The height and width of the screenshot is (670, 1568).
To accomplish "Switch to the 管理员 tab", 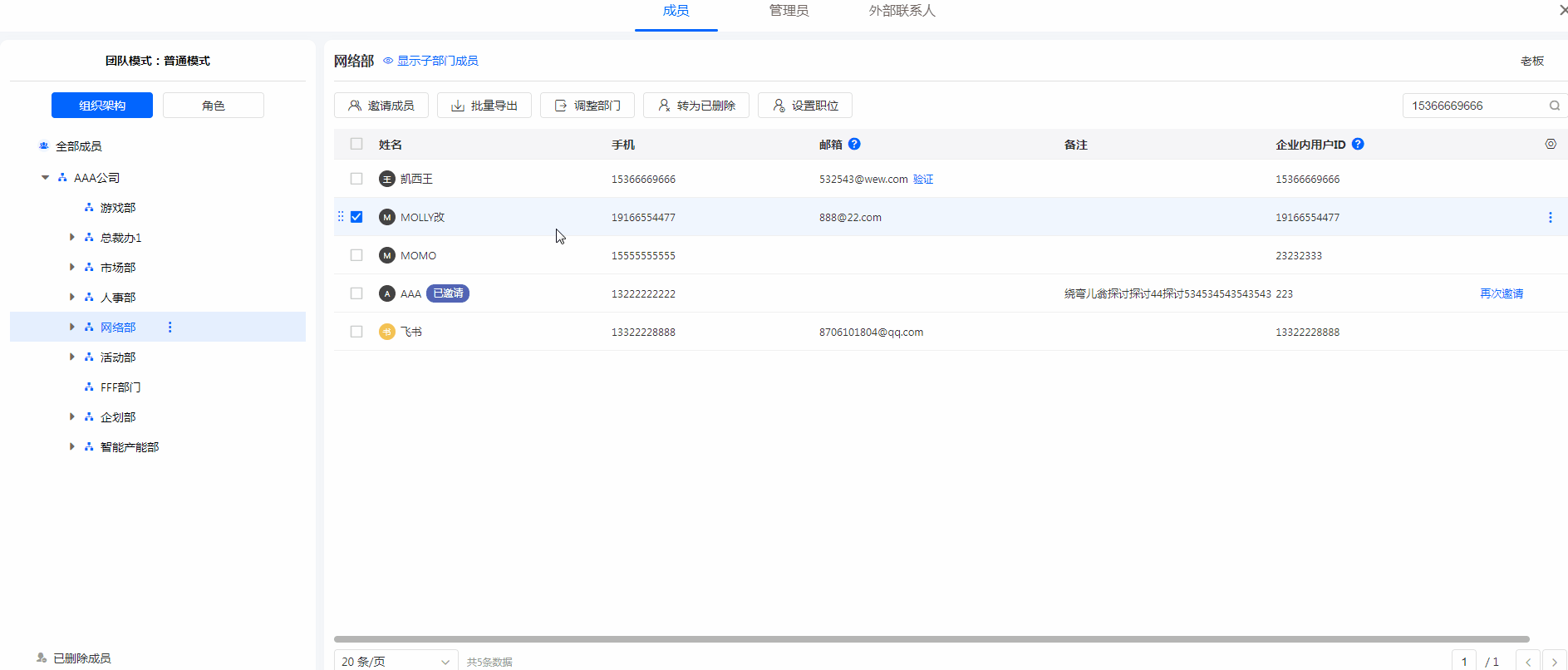I will pyautogui.click(x=789, y=12).
